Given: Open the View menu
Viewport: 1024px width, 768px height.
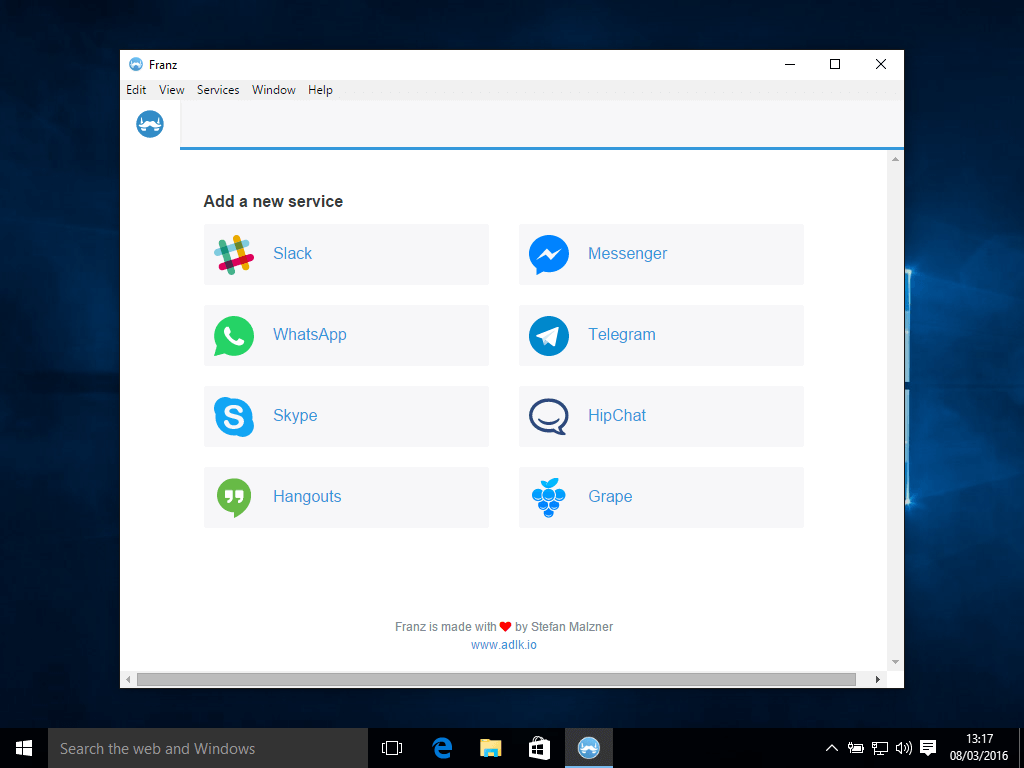Looking at the screenshot, I should pos(171,90).
